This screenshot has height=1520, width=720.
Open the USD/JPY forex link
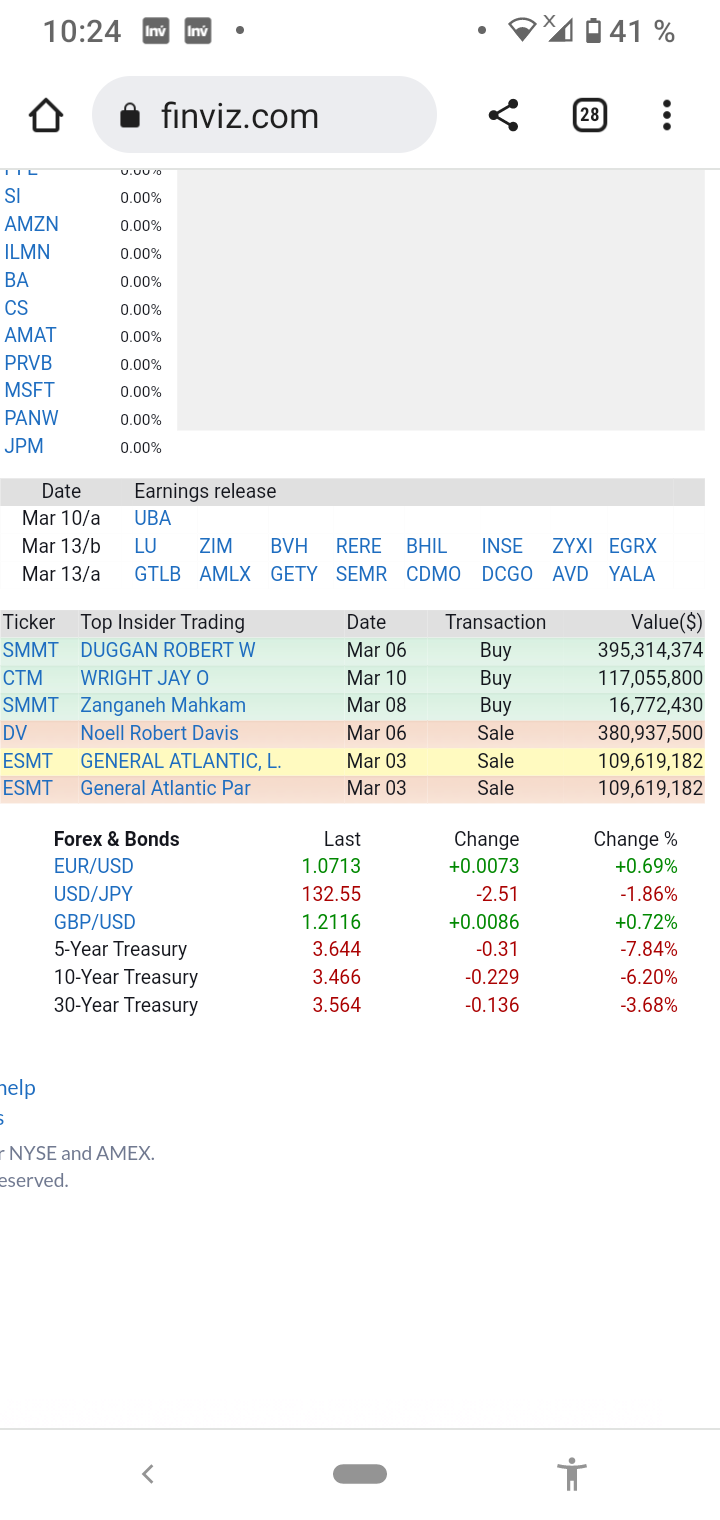pyautogui.click(x=93, y=895)
